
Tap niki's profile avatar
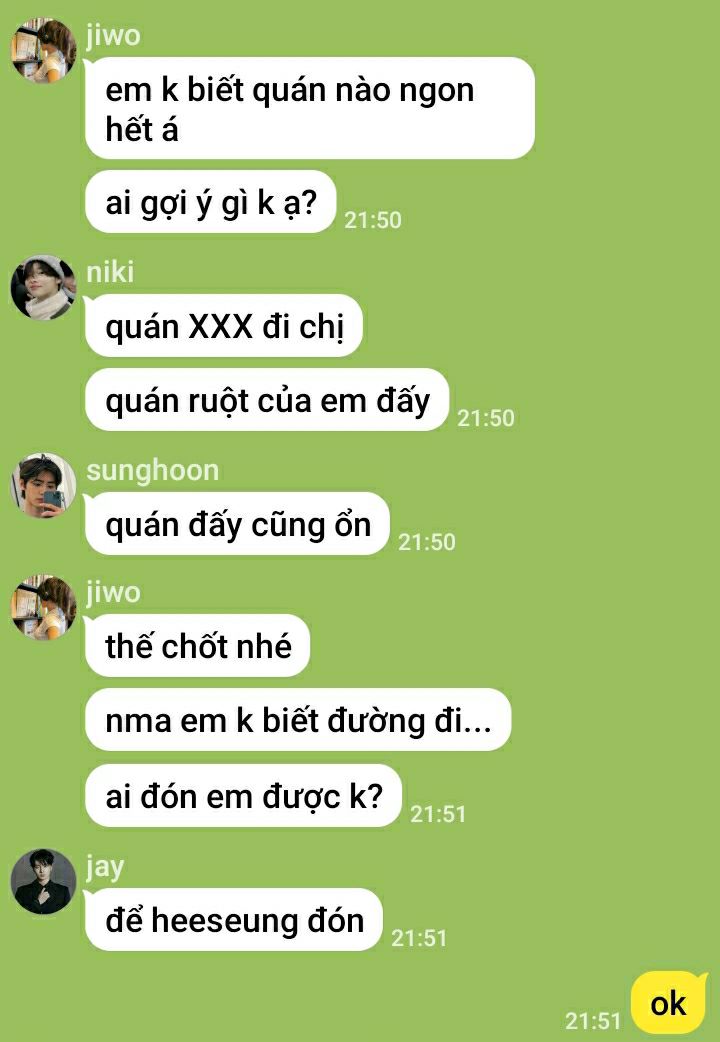click(x=43, y=288)
